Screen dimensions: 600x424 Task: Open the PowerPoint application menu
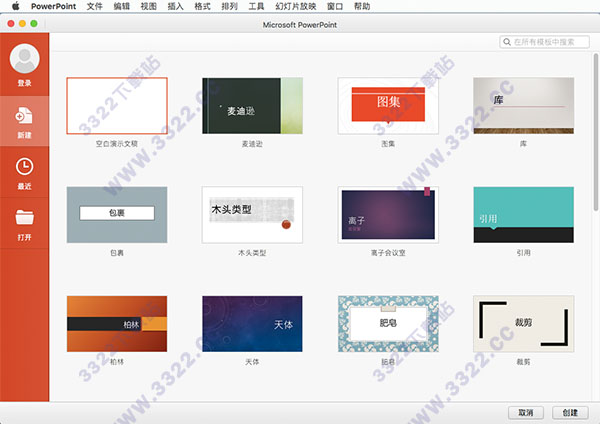53,6
